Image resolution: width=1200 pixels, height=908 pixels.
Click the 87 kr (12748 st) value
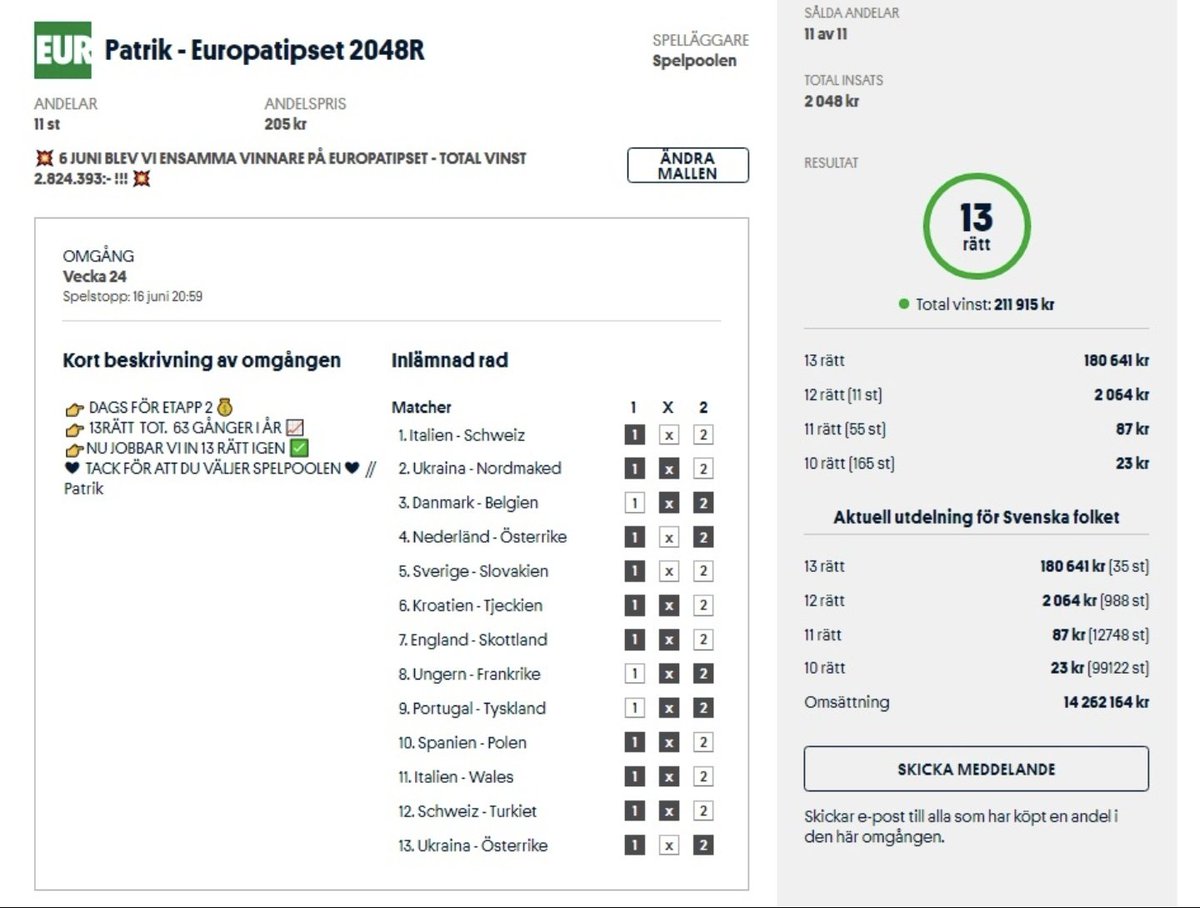[1100, 634]
